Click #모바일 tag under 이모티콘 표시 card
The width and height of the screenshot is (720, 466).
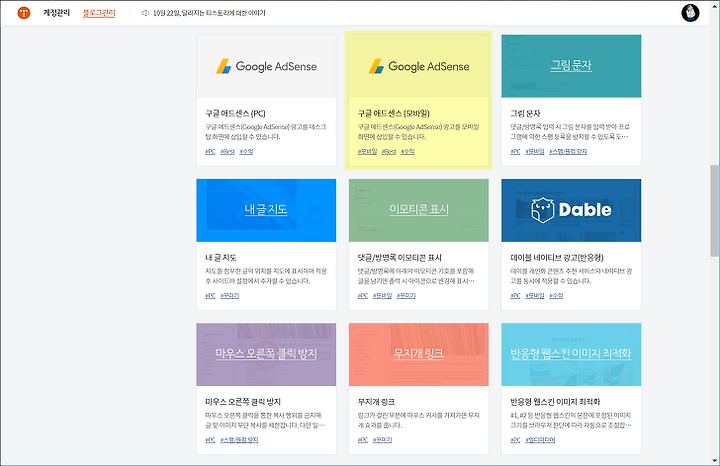pyautogui.click(x=382, y=296)
